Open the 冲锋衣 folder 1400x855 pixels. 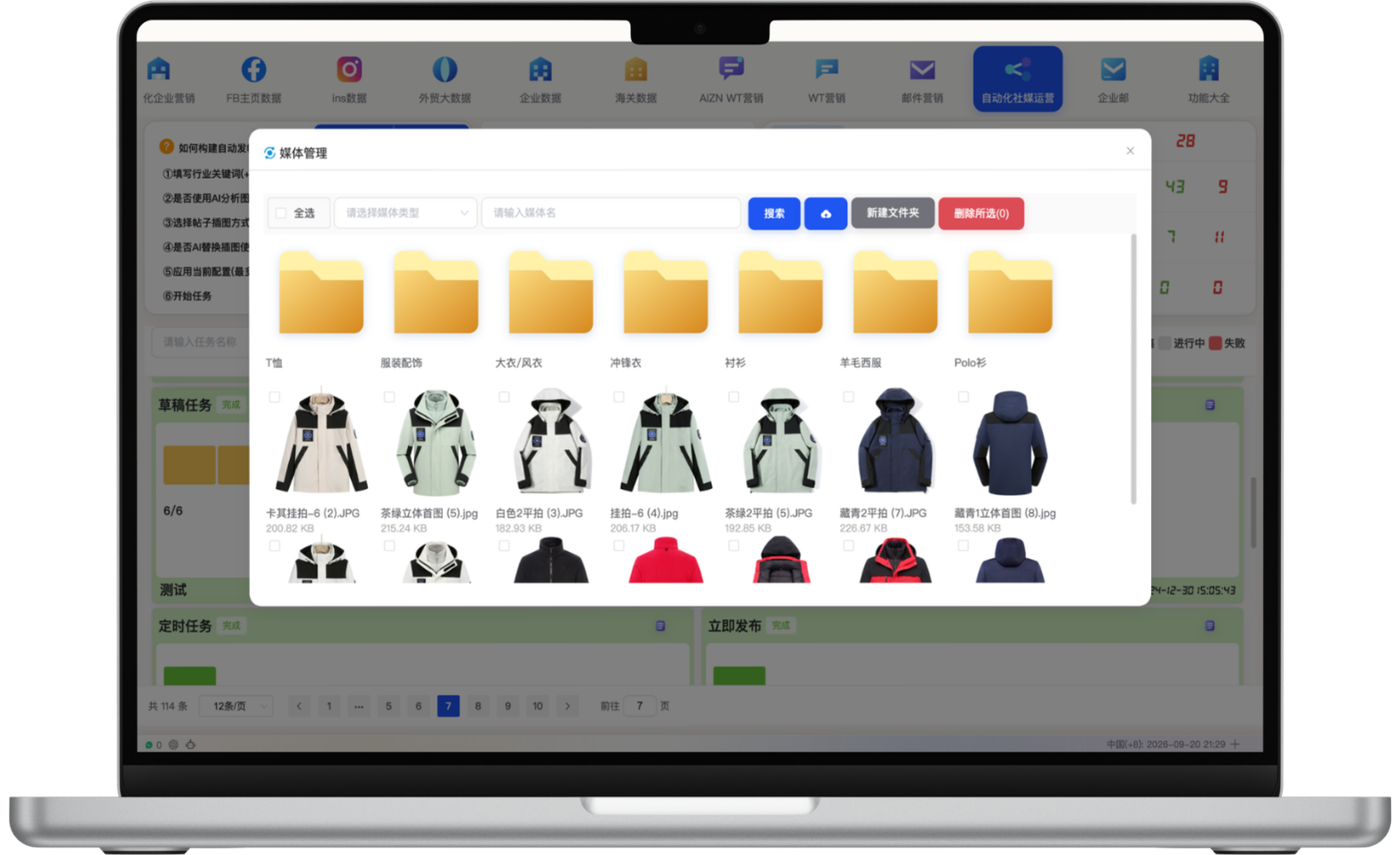point(665,293)
